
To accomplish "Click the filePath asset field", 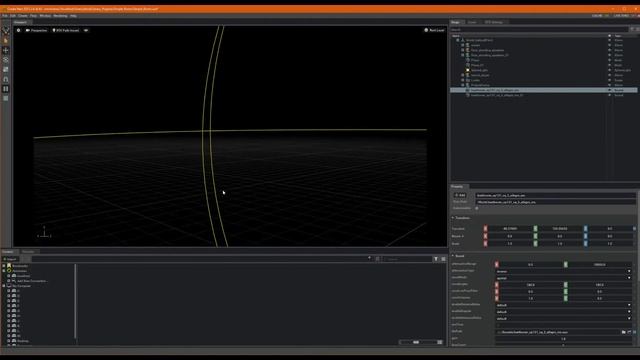I will [558, 332].
